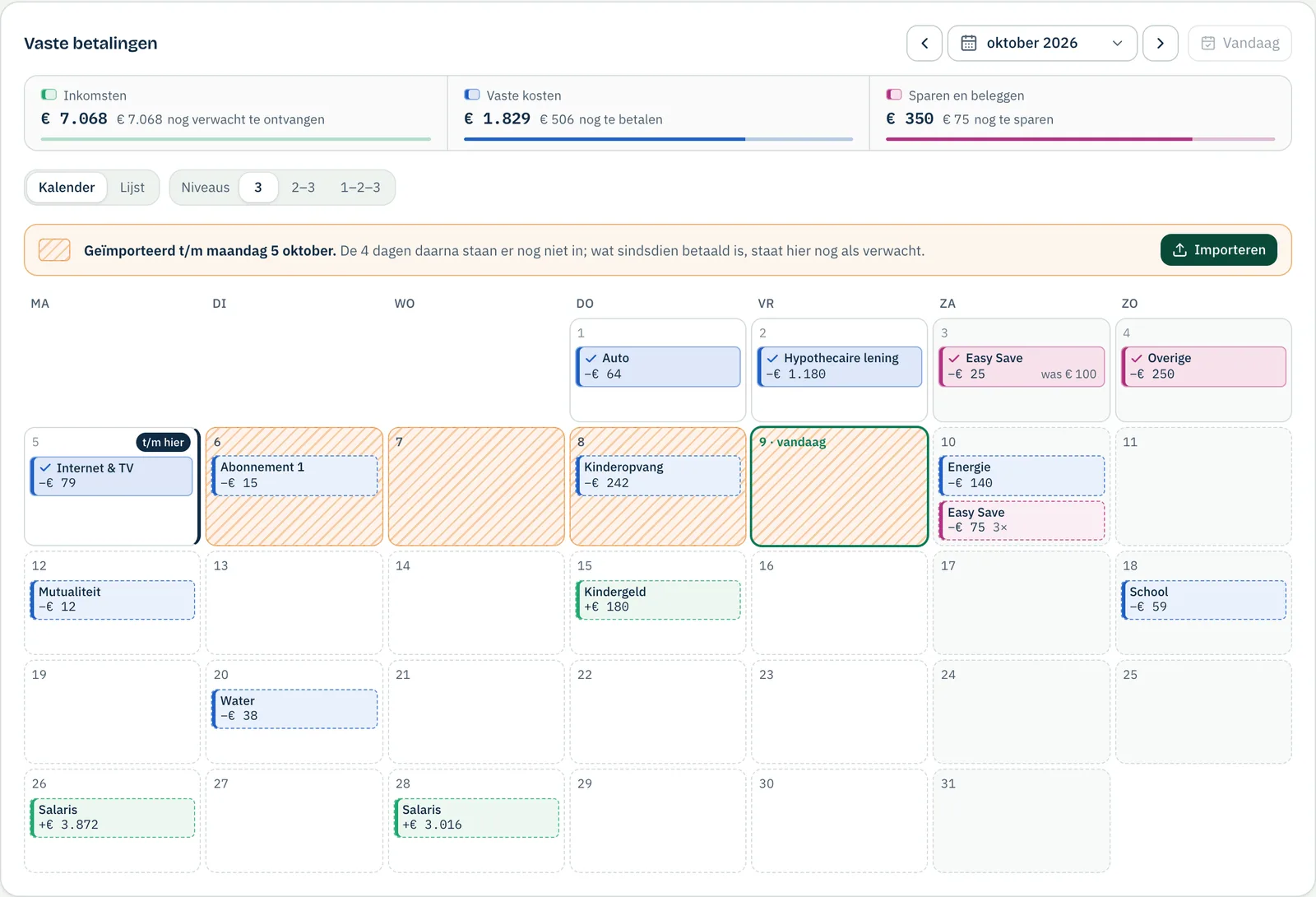Click the checkmark on Auto payment
The height and width of the screenshot is (897, 1316).
591,358
